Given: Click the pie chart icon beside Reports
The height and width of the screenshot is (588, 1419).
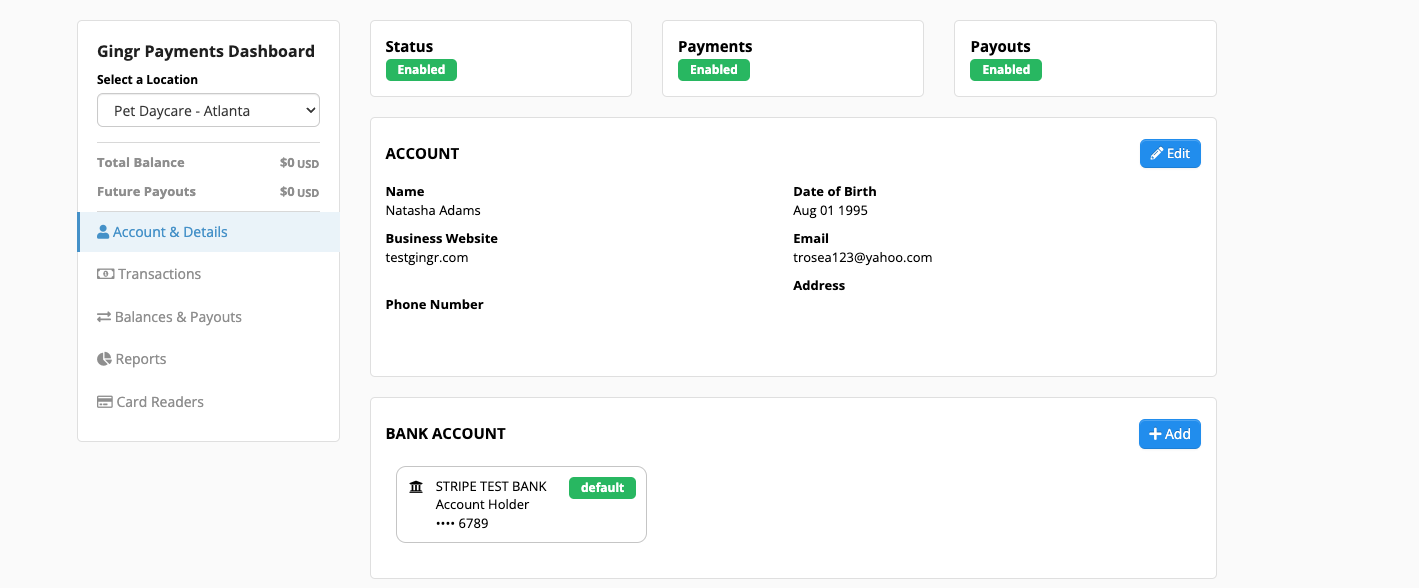Looking at the screenshot, I should (104, 359).
